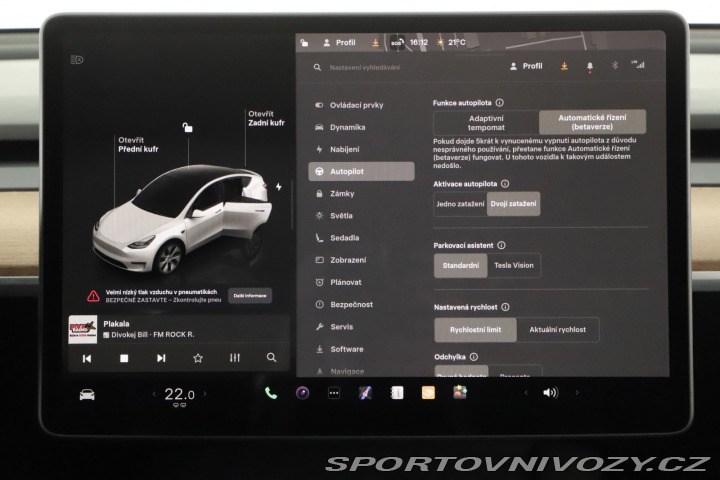This screenshot has width=720, height=480.
Task: Open climate settings via 22.0 temperature
Action: coord(179,395)
